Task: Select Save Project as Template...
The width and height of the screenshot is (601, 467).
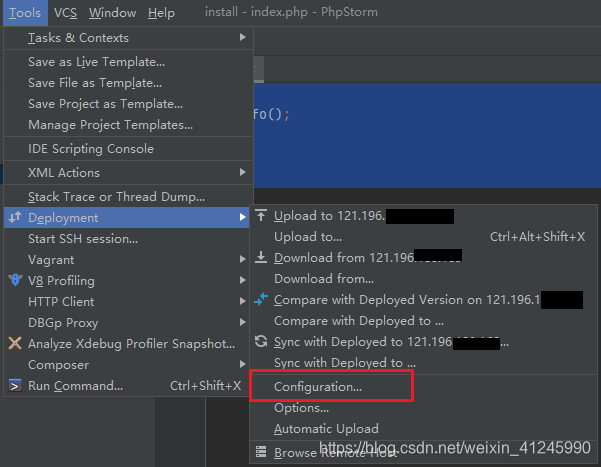Action: tap(128, 104)
